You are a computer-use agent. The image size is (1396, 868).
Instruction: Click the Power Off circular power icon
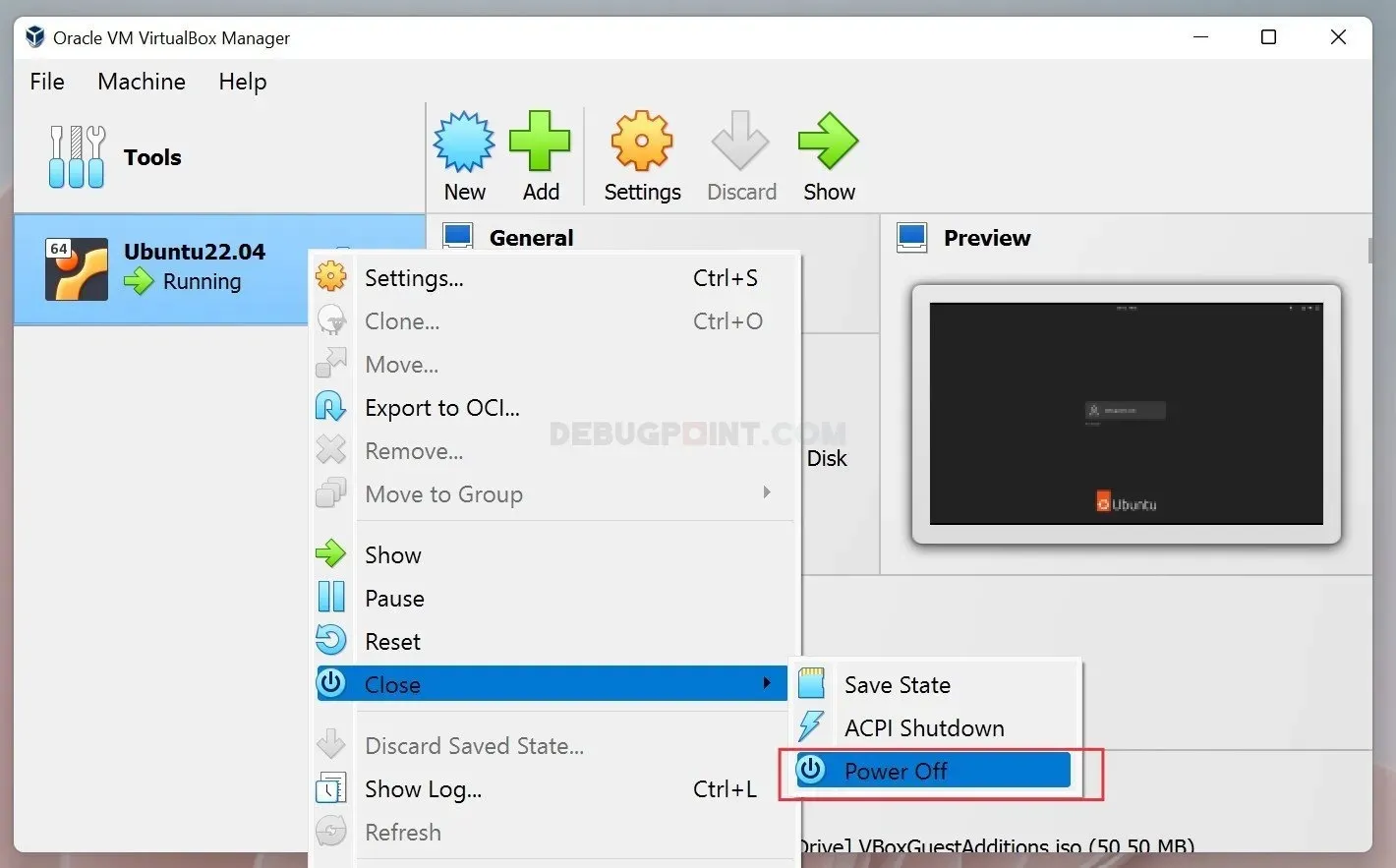point(811,770)
